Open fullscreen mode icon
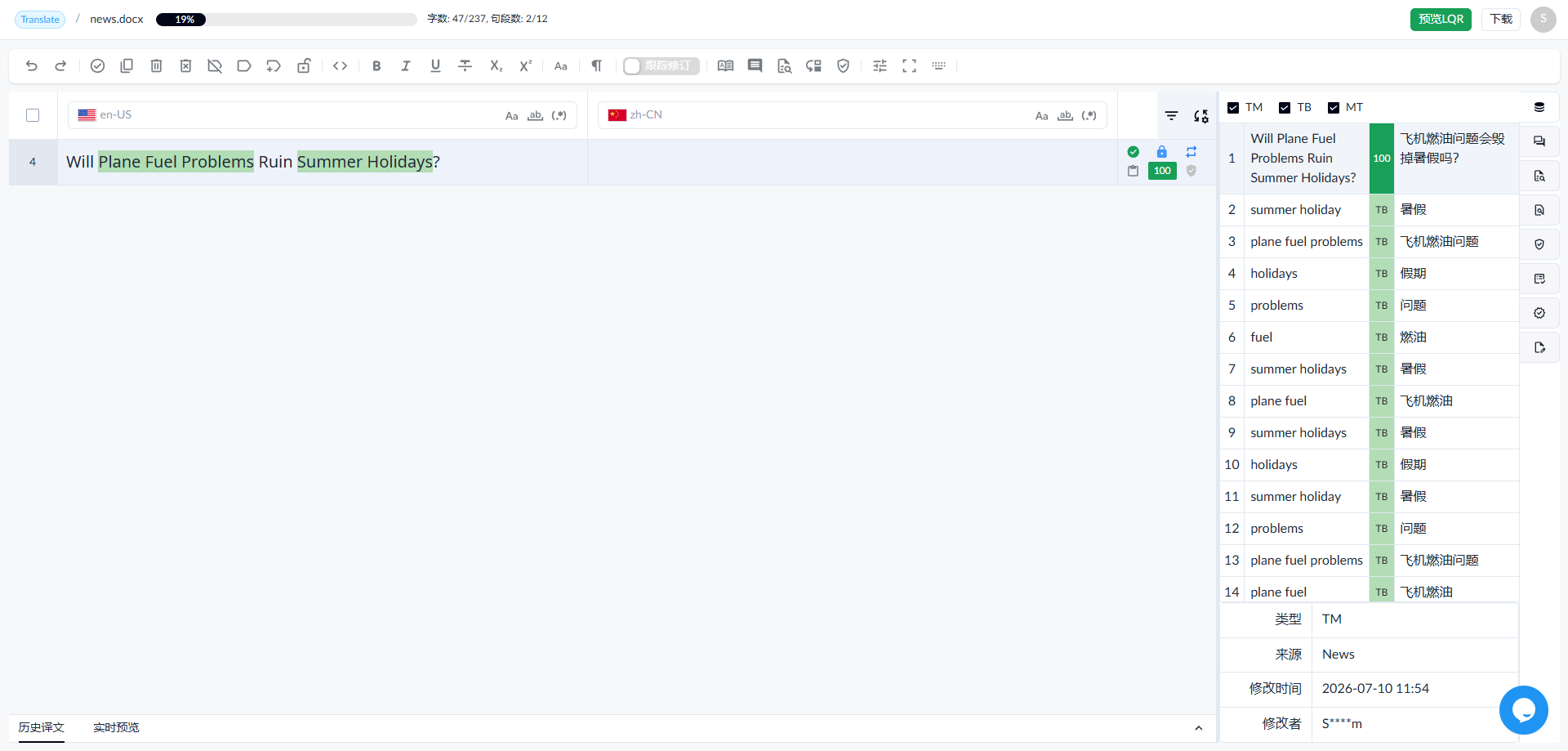 click(909, 66)
